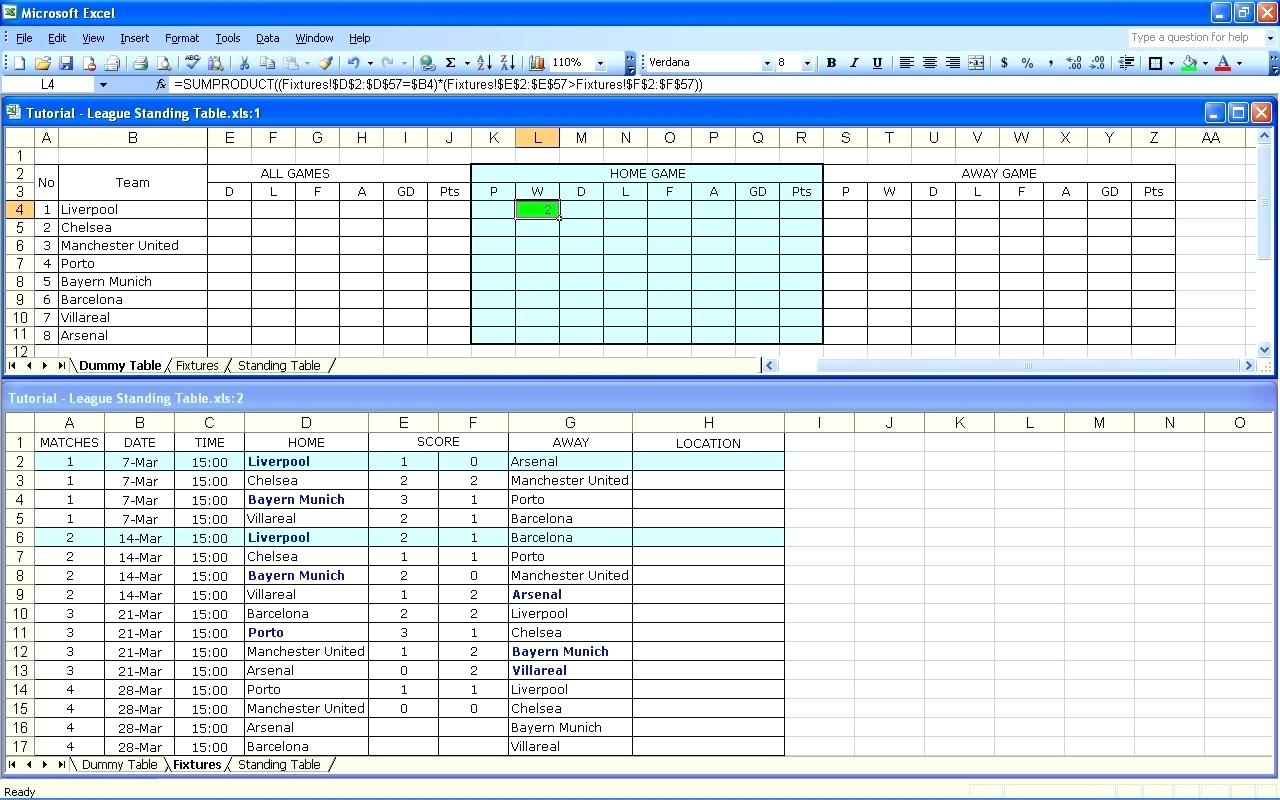Launch the Chart Wizard icon

537,63
